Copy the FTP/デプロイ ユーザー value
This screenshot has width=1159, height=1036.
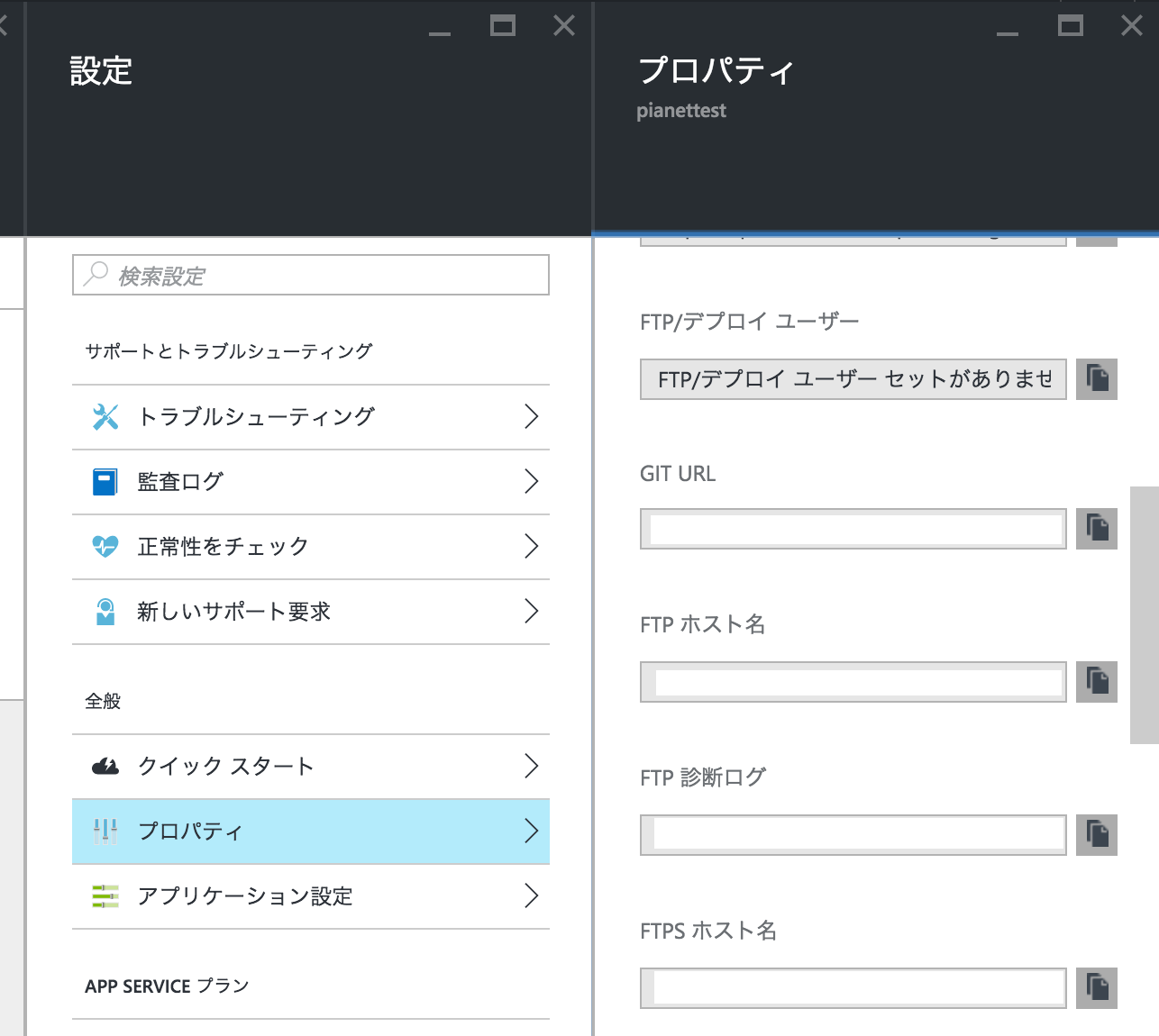tap(1097, 378)
